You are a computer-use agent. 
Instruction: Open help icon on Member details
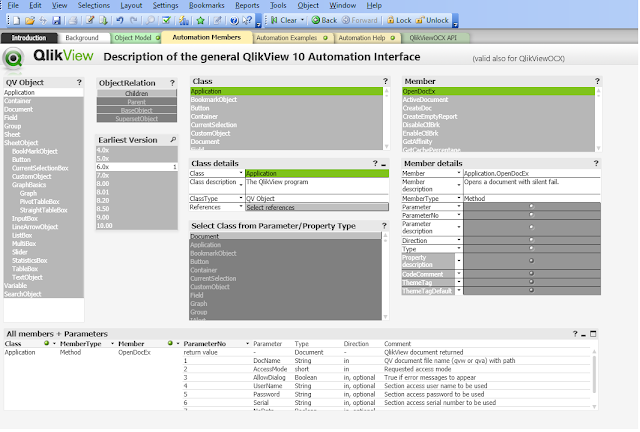pos(596,163)
